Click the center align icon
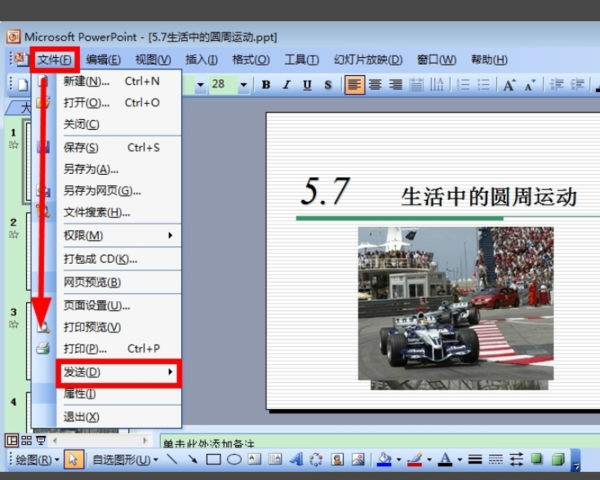The height and width of the screenshot is (480, 600). coord(375,85)
